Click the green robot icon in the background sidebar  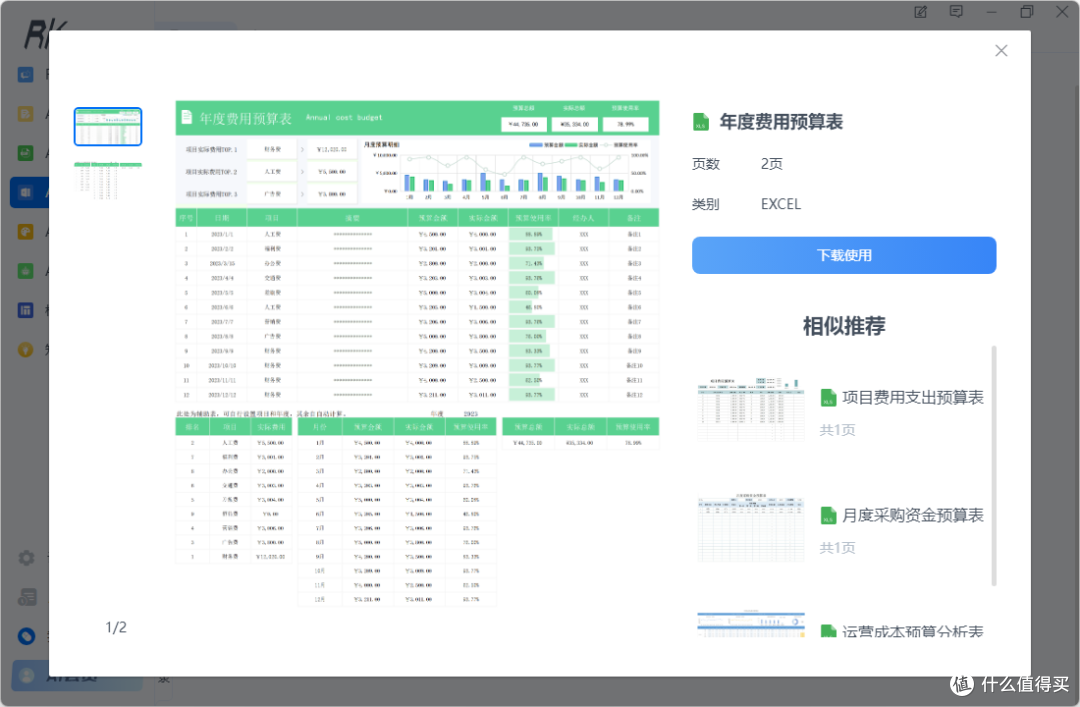pos(25,271)
